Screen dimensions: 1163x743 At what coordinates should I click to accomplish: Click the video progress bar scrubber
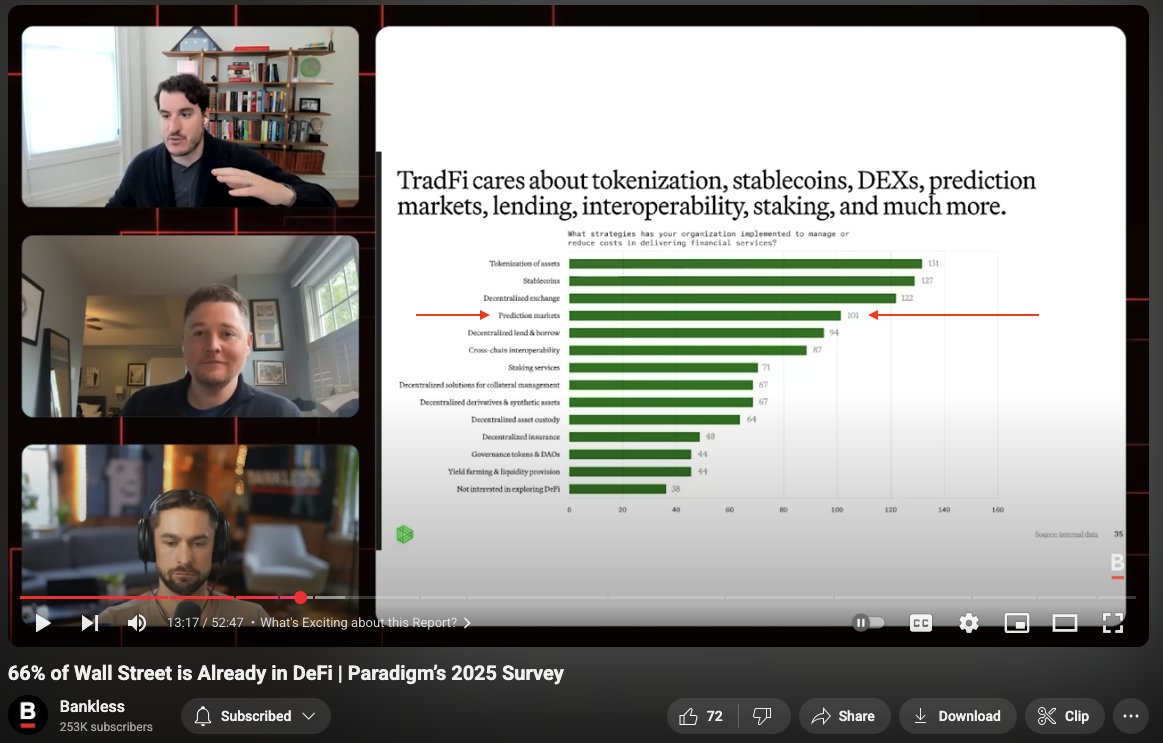click(x=299, y=597)
